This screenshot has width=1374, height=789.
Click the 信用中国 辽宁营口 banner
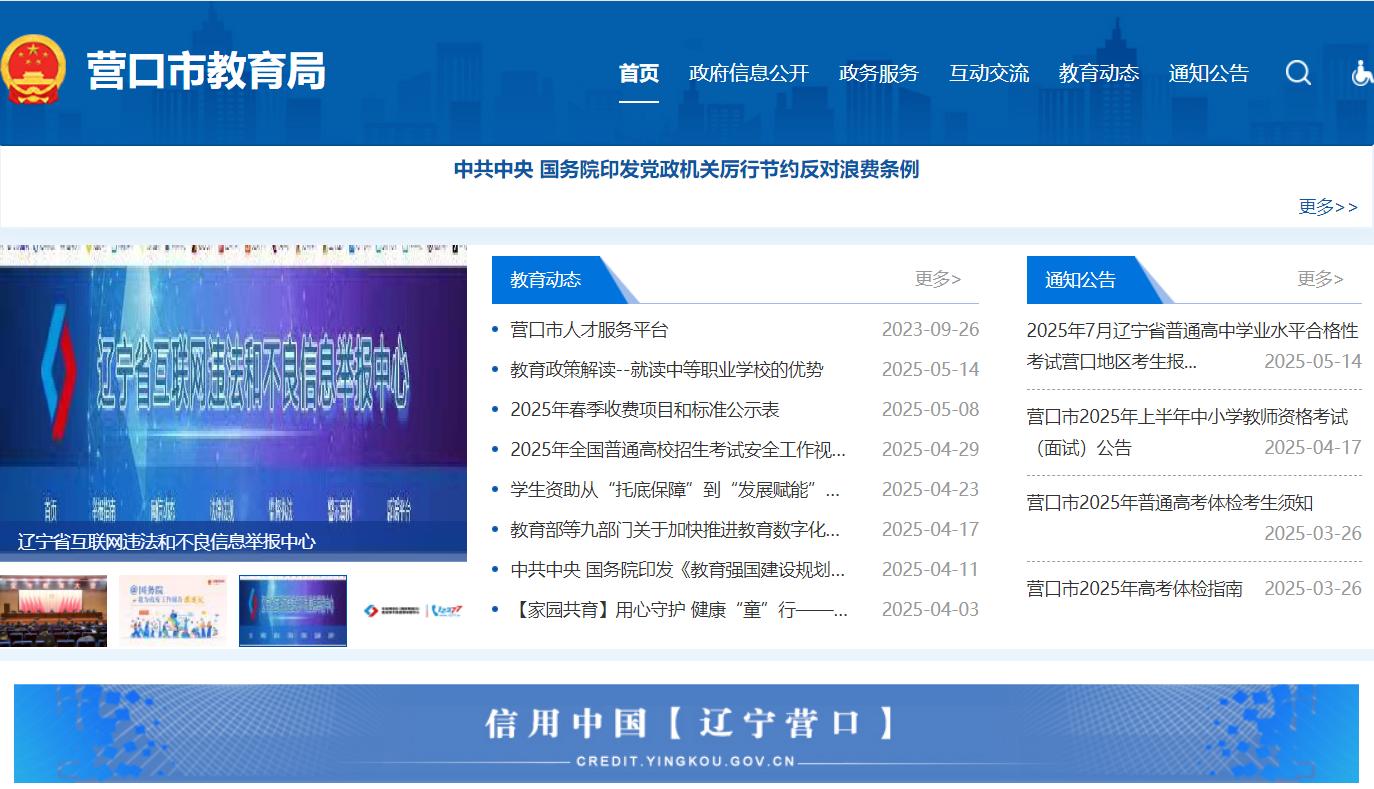click(x=686, y=733)
